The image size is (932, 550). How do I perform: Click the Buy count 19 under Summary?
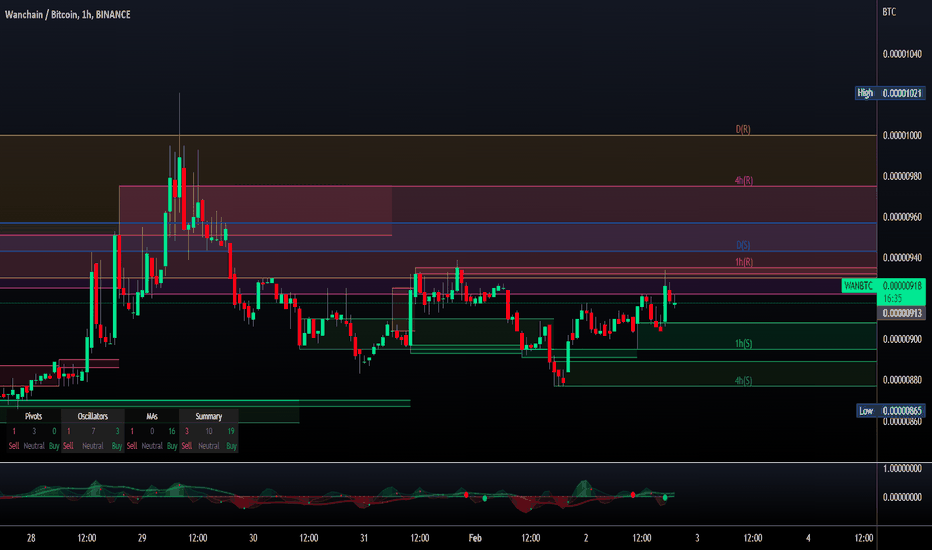click(x=231, y=431)
